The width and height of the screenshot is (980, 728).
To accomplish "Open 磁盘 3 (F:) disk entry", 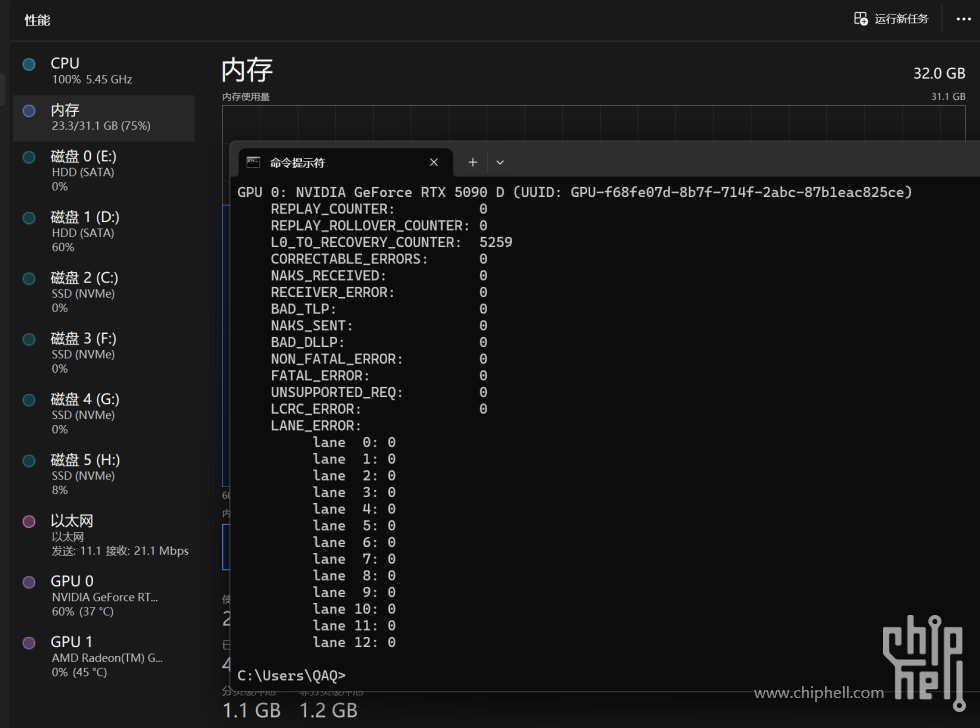I will pyautogui.click(x=104, y=352).
